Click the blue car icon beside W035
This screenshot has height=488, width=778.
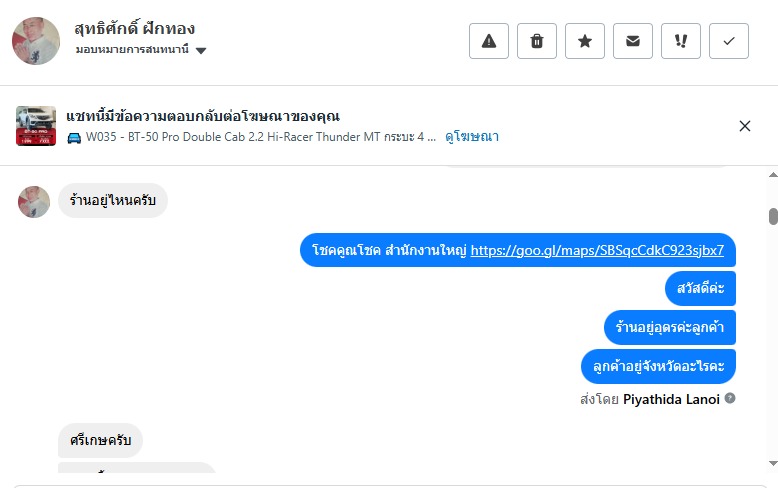74,137
